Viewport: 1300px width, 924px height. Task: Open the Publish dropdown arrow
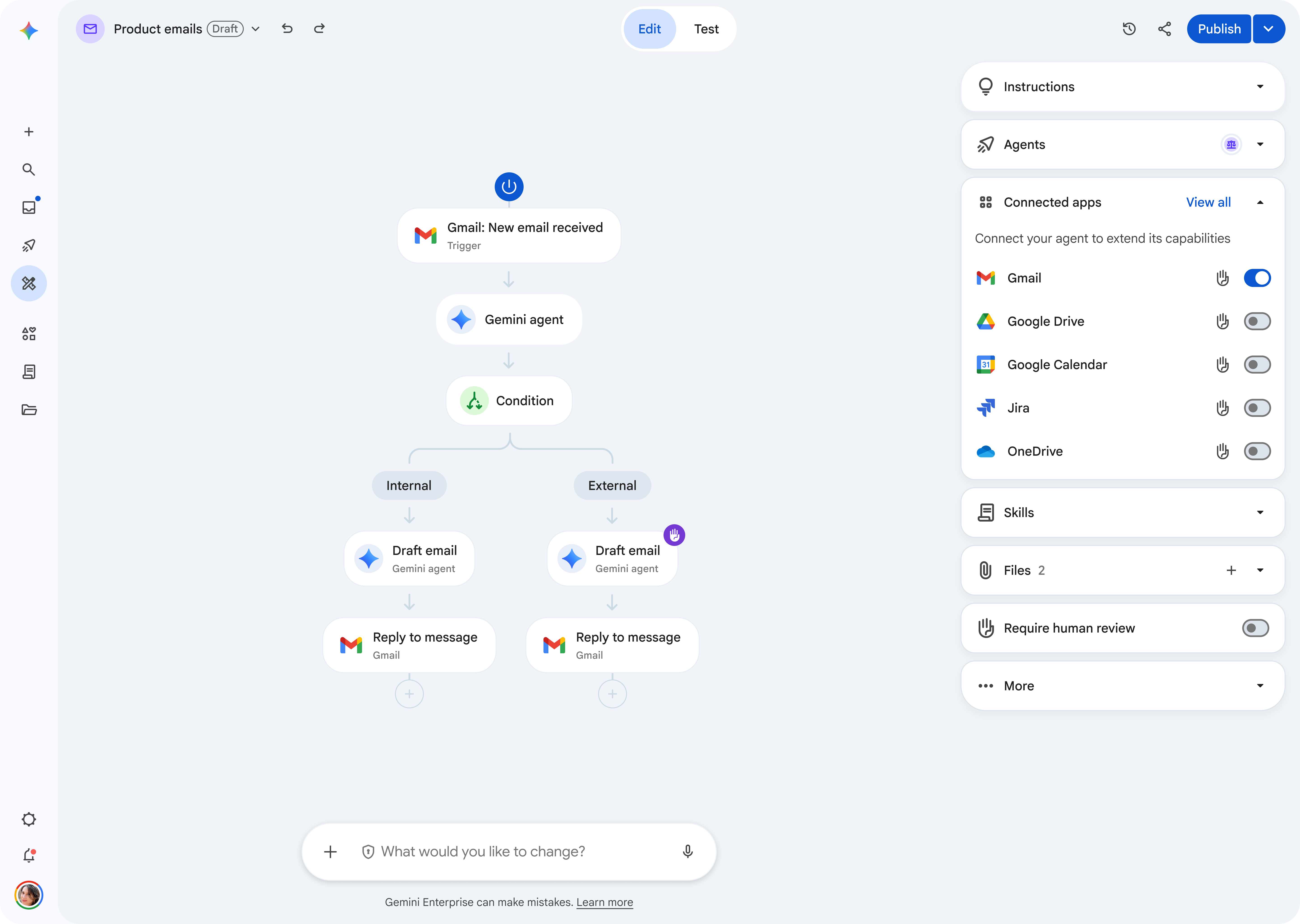1269,29
